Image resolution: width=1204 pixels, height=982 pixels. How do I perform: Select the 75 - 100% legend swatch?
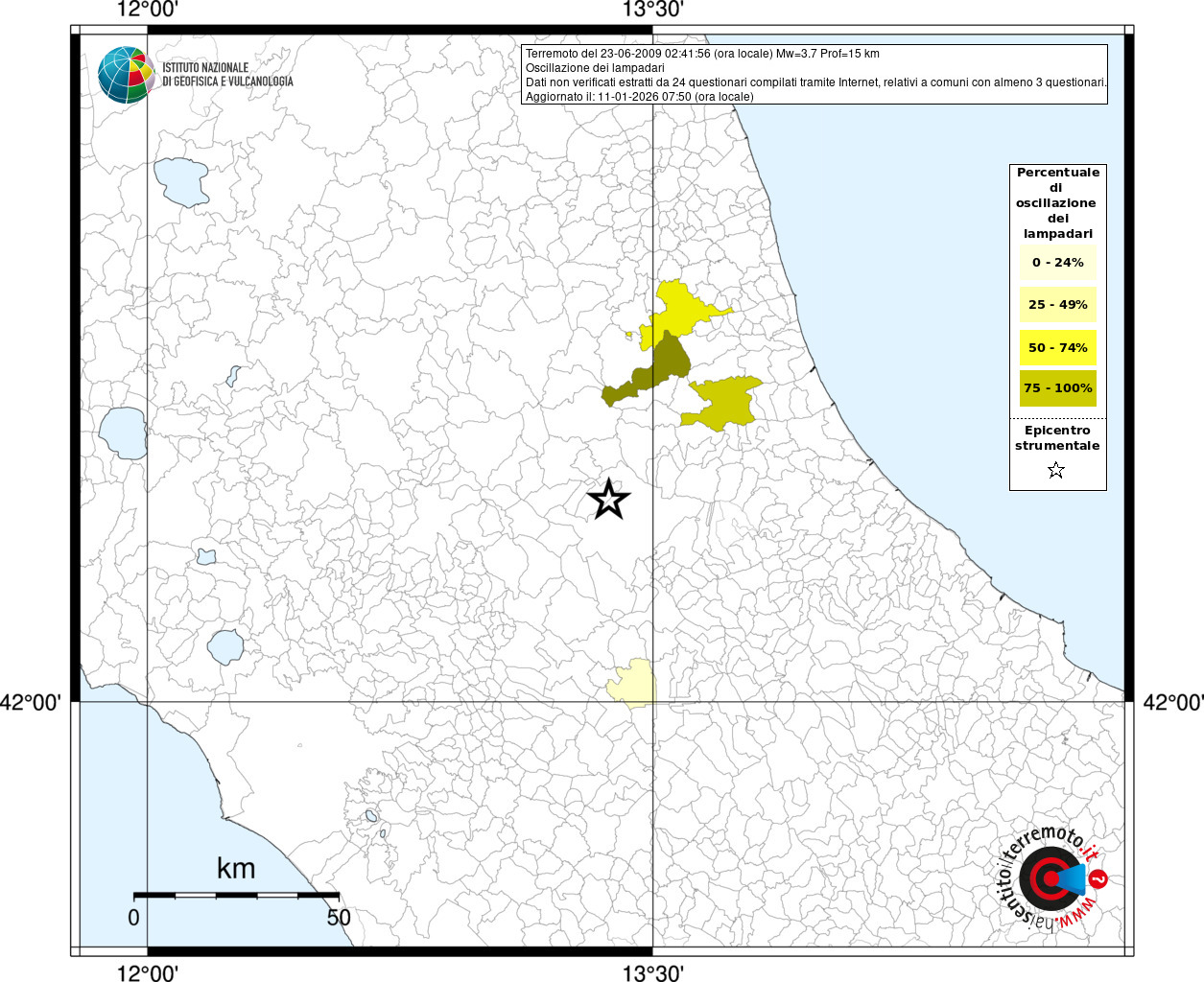1057,388
